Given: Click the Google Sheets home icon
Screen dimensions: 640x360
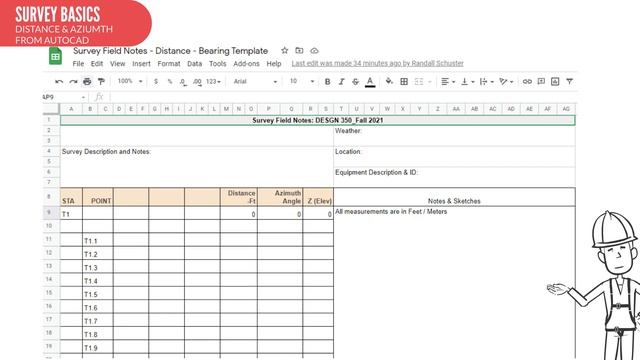Looking at the screenshot, I should pos(56,56).
